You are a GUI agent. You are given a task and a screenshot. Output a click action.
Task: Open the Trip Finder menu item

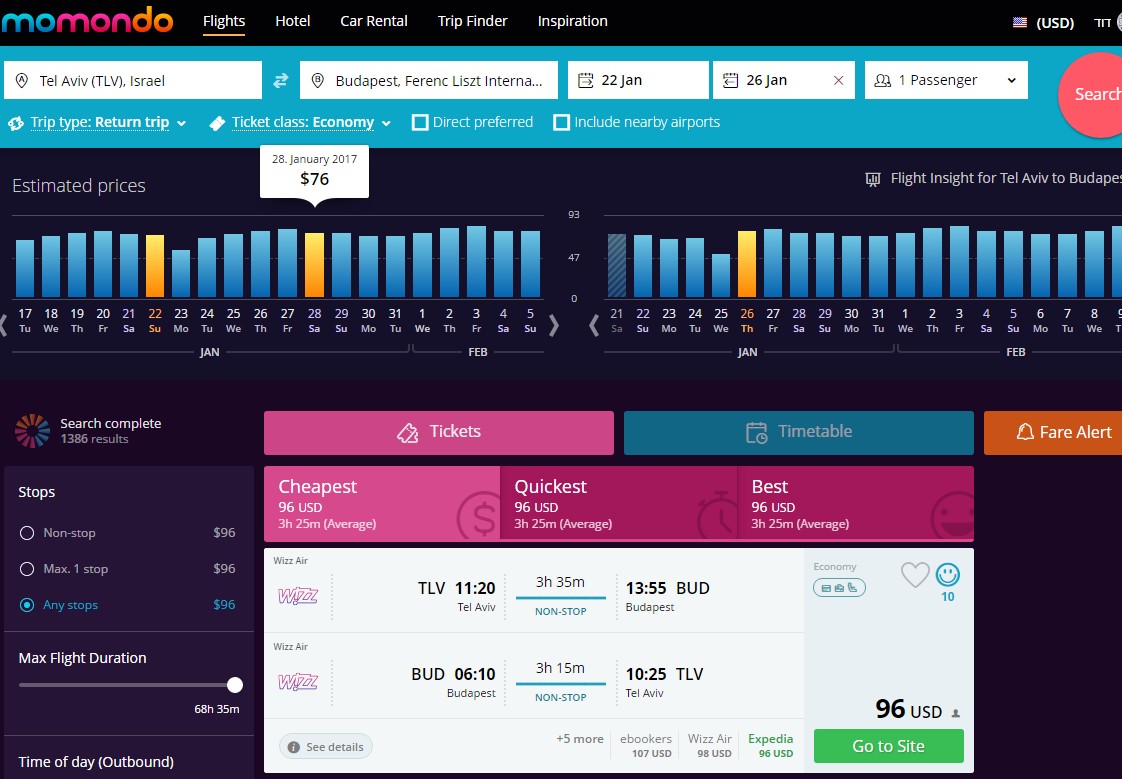[472, 21]
